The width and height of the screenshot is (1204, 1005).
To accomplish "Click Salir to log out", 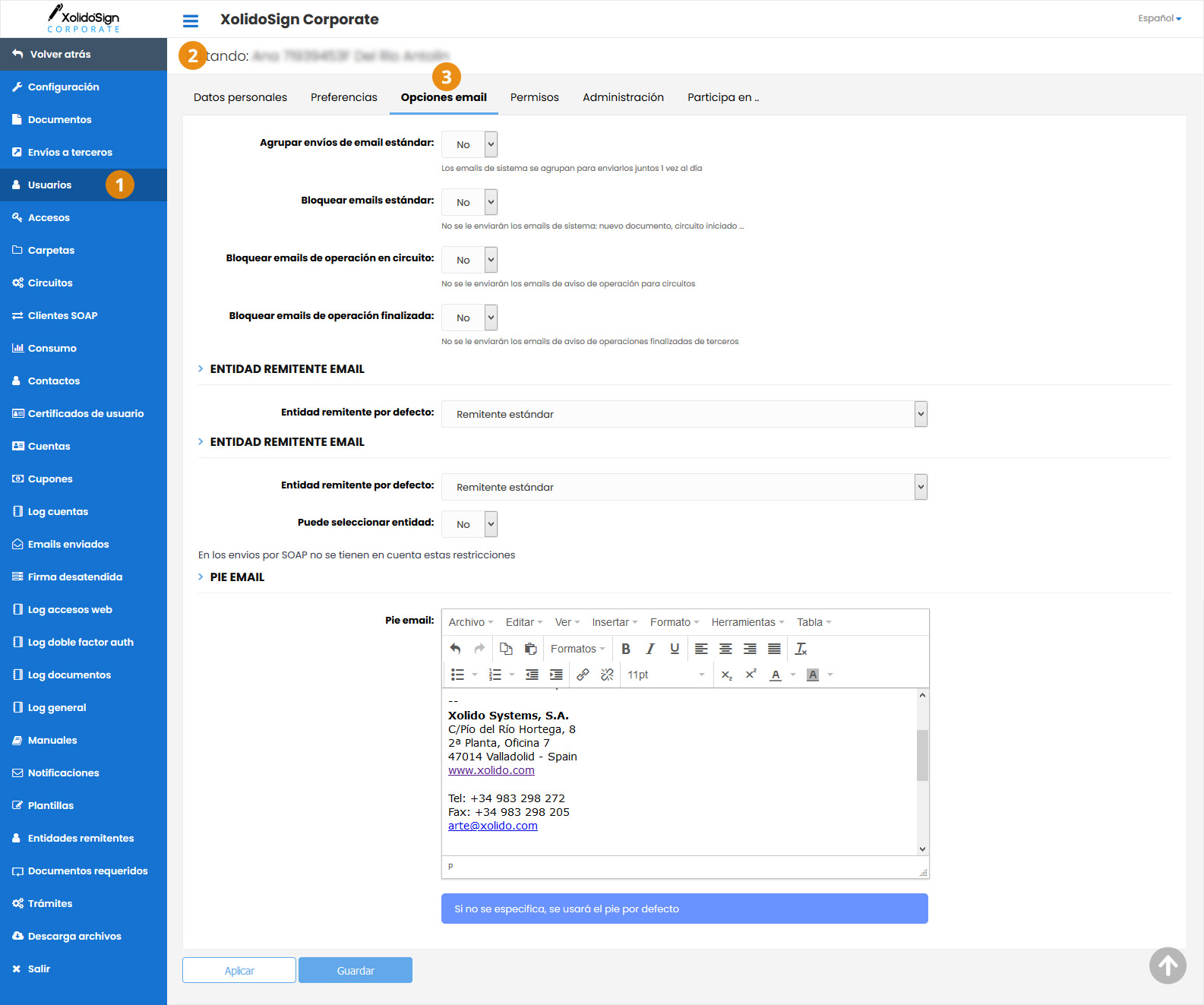I will click(84, 969).
